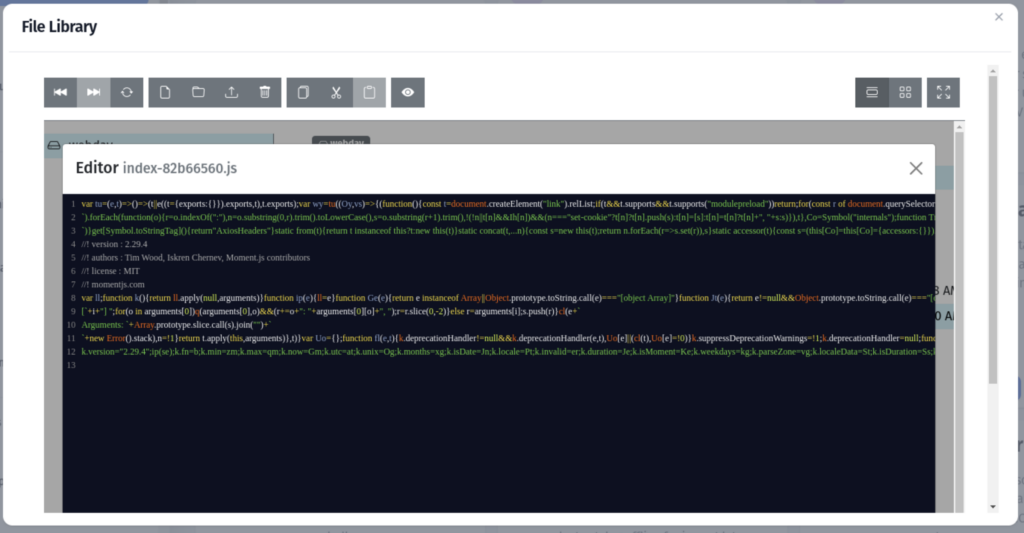Click the license : MIT comment line
This screenshot has height=533, width=1024.
click(110, 271)
